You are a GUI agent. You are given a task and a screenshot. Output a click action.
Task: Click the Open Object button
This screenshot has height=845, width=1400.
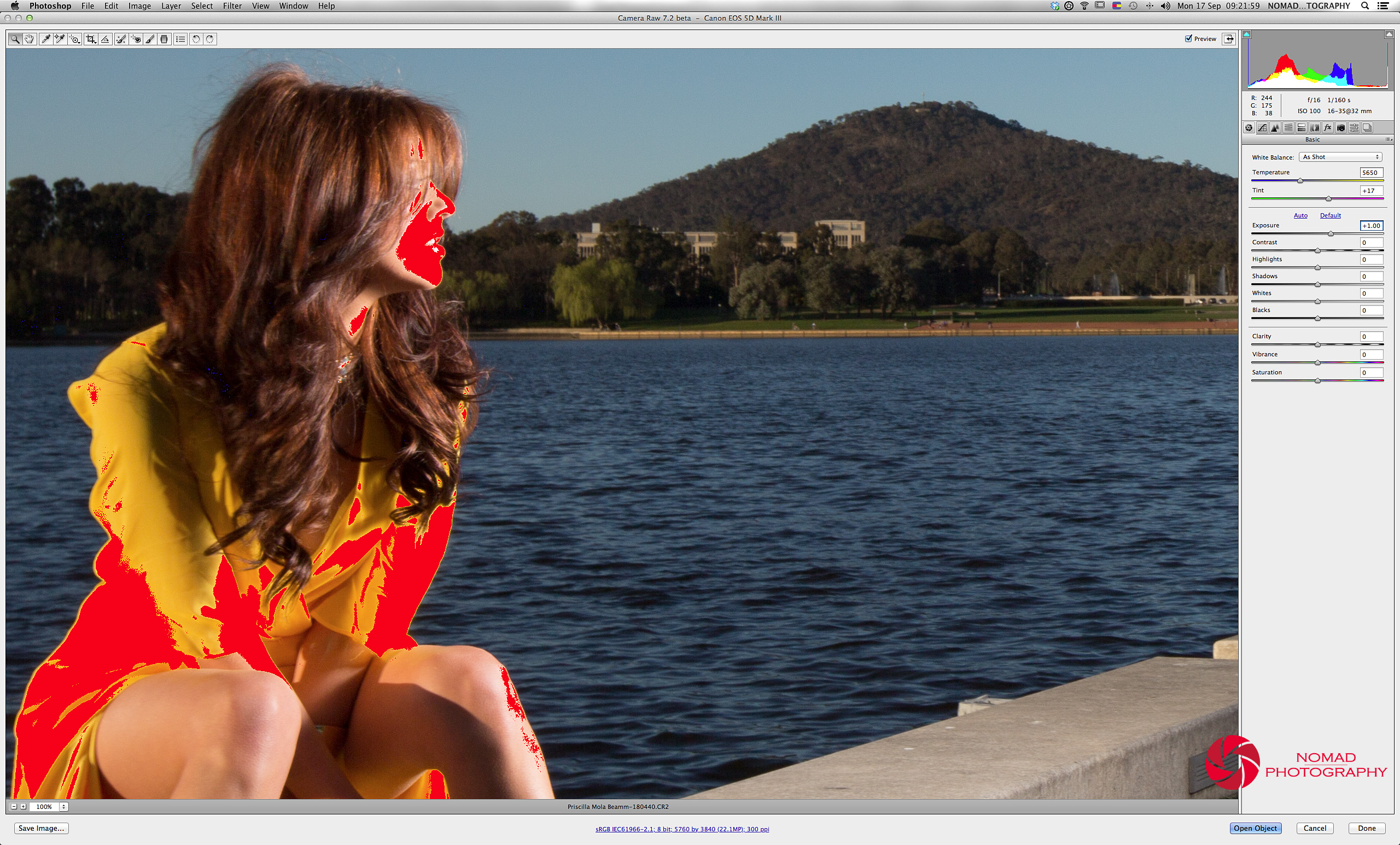(1255, 828)
